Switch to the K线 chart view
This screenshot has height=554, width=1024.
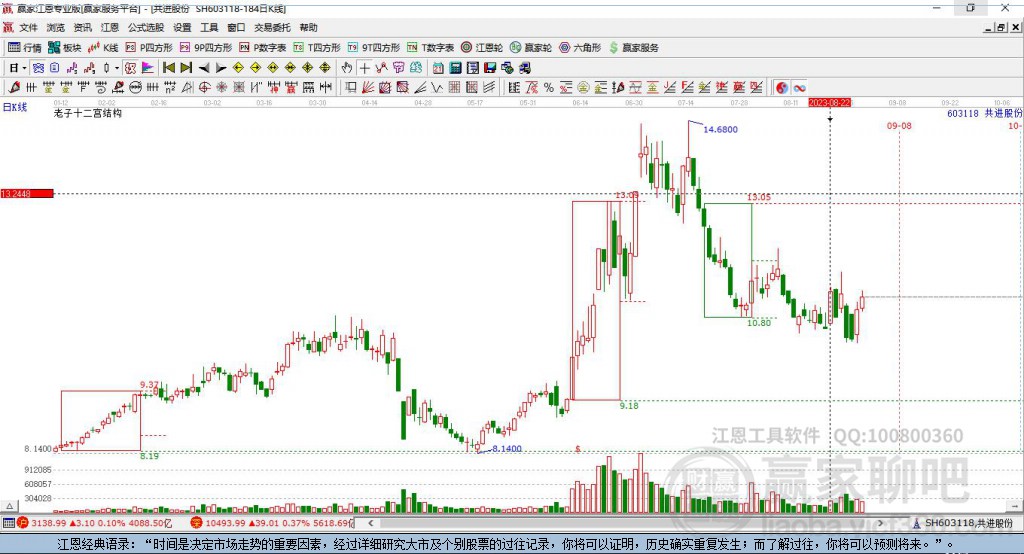(x=103, y=48)
